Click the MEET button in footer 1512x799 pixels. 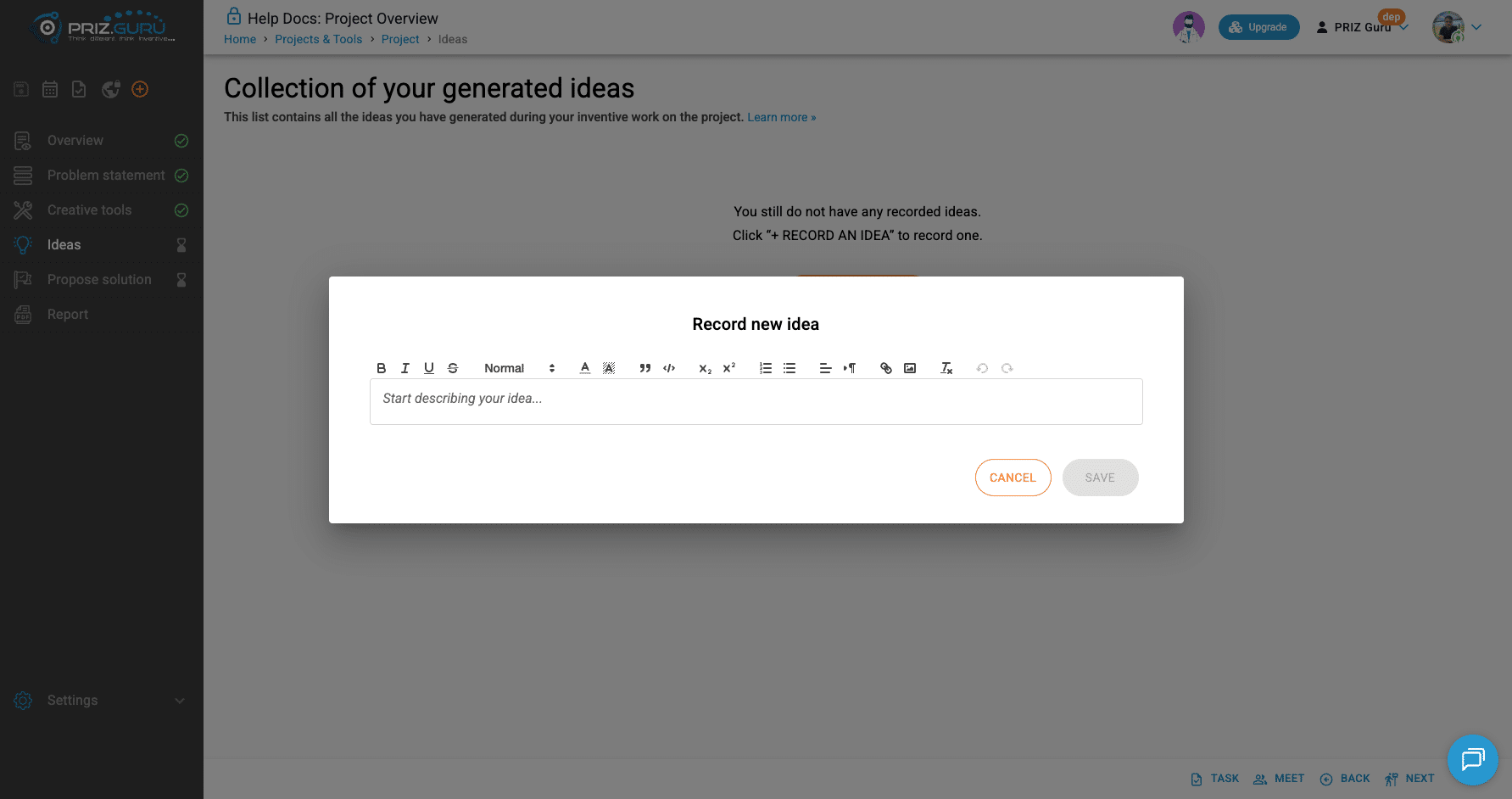coord(1279,779)
